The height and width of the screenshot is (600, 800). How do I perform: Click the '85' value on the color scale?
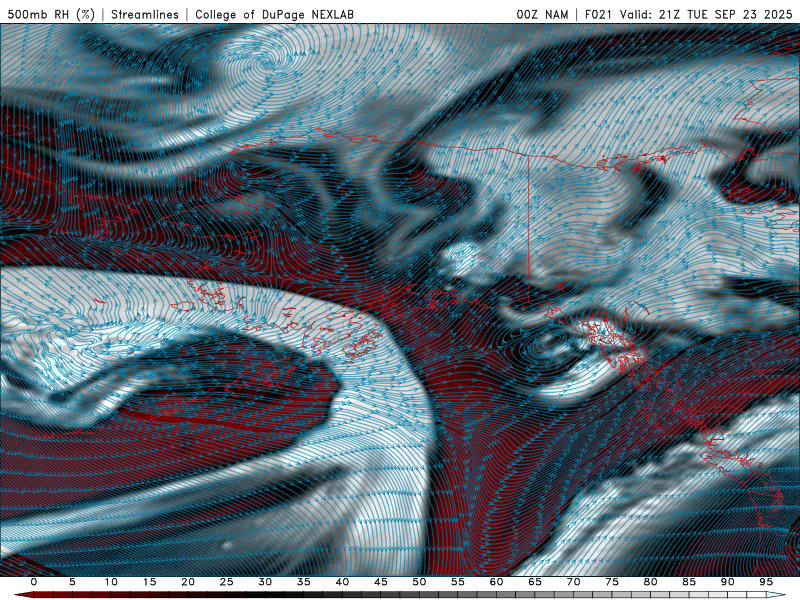tap(689, 582)
